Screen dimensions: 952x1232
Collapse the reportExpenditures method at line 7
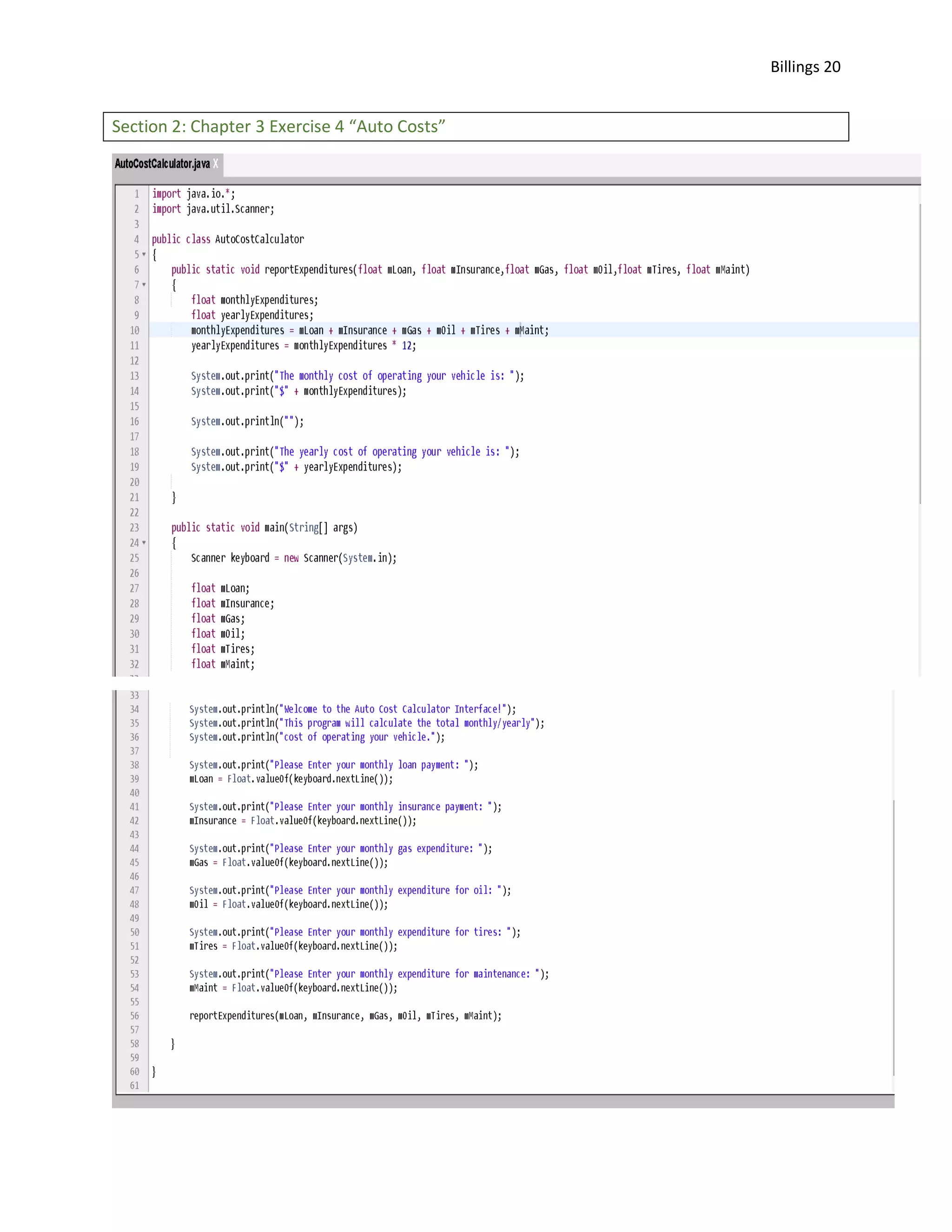pos(144,285)
